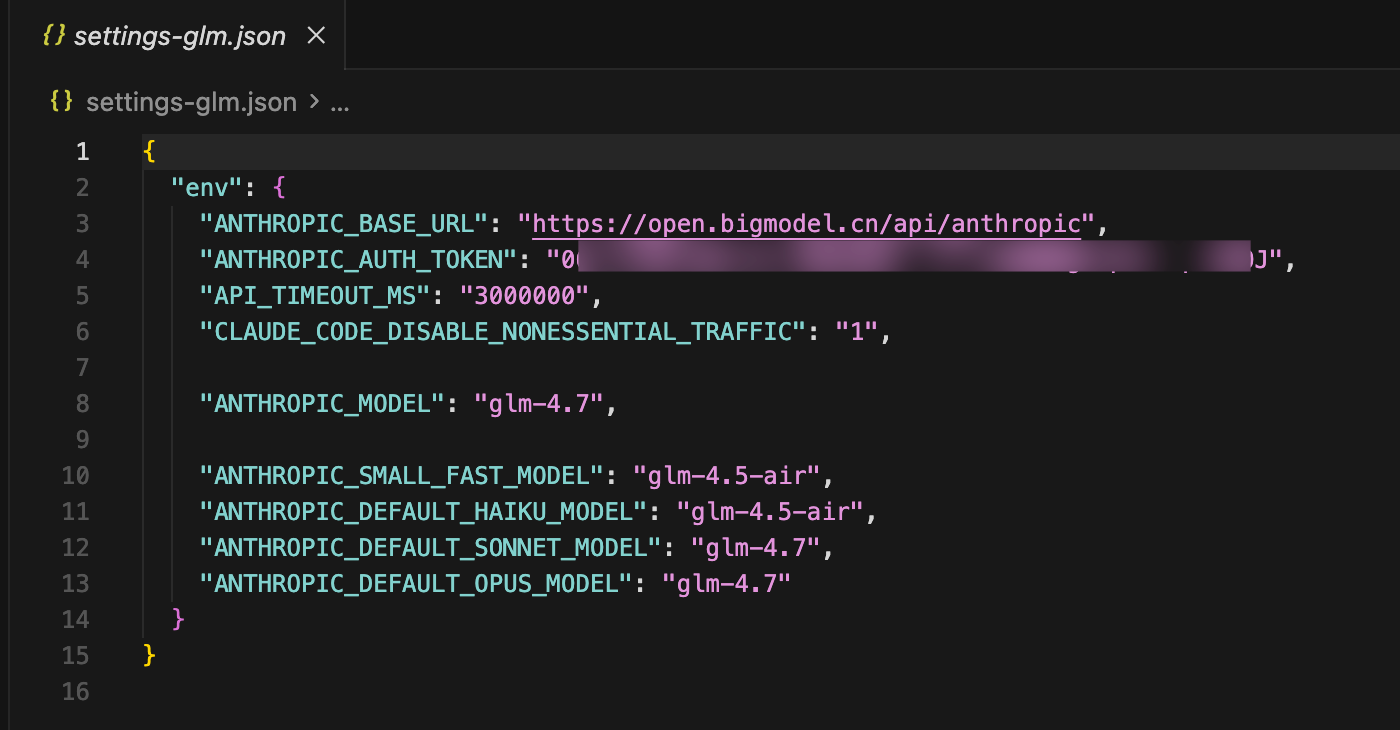
Task: Open the bigmodel.cn API URL link
Action: click(807, 224)
